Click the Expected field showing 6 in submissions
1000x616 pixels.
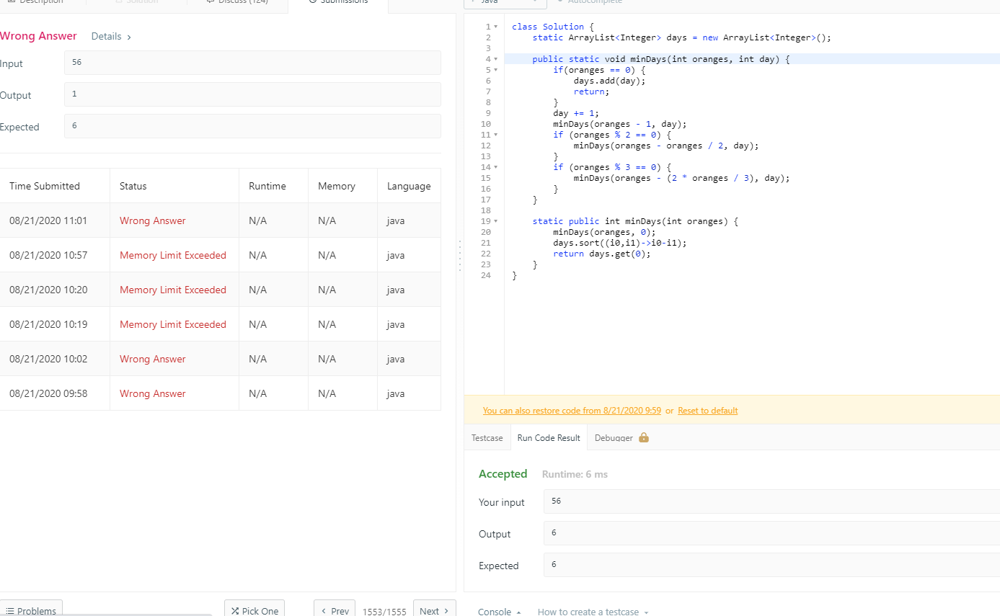click(x=253, y=126)
